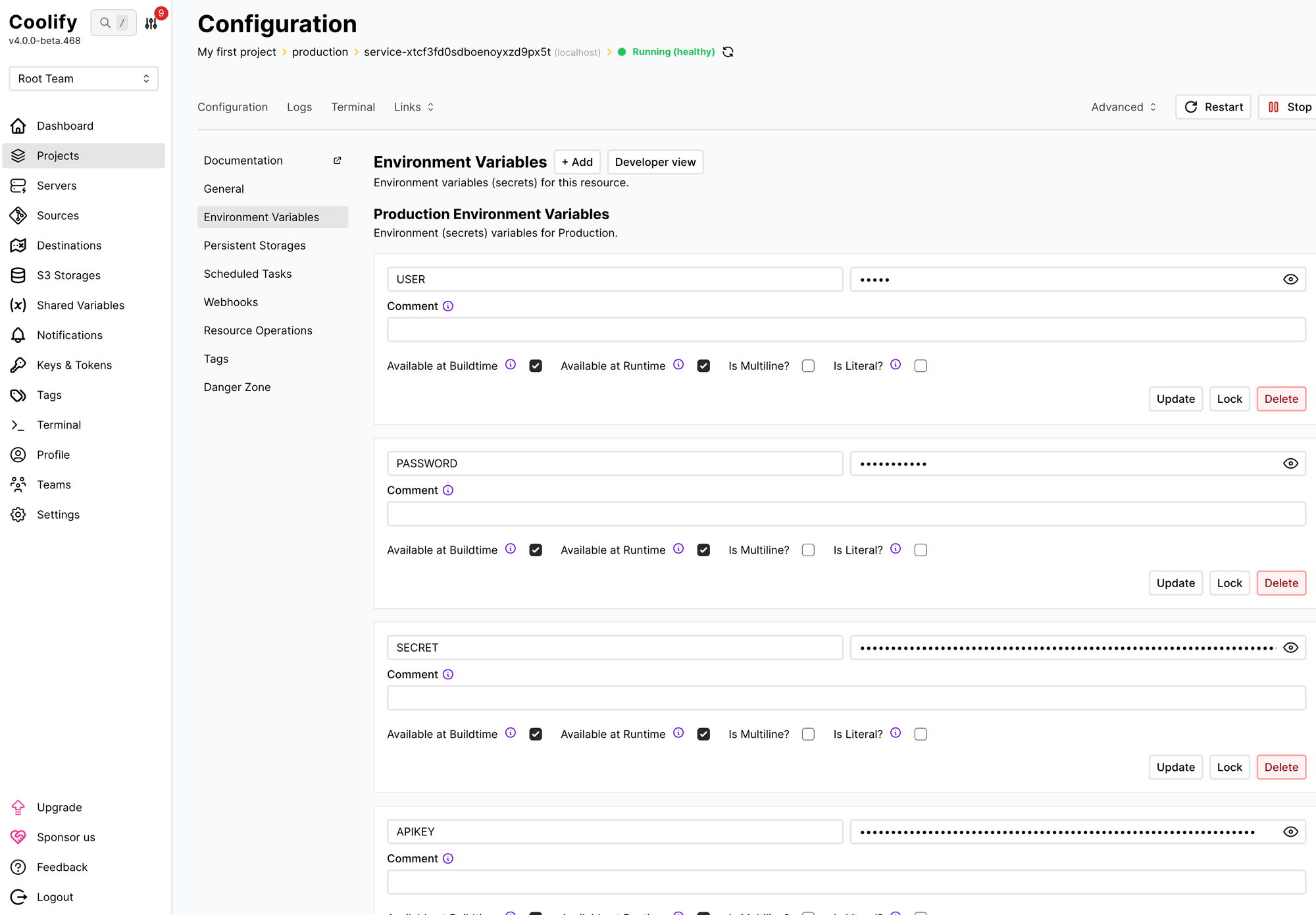Click the refresh status icon
This screenshot has height=915, width=1316.
(x=728, y=52)
